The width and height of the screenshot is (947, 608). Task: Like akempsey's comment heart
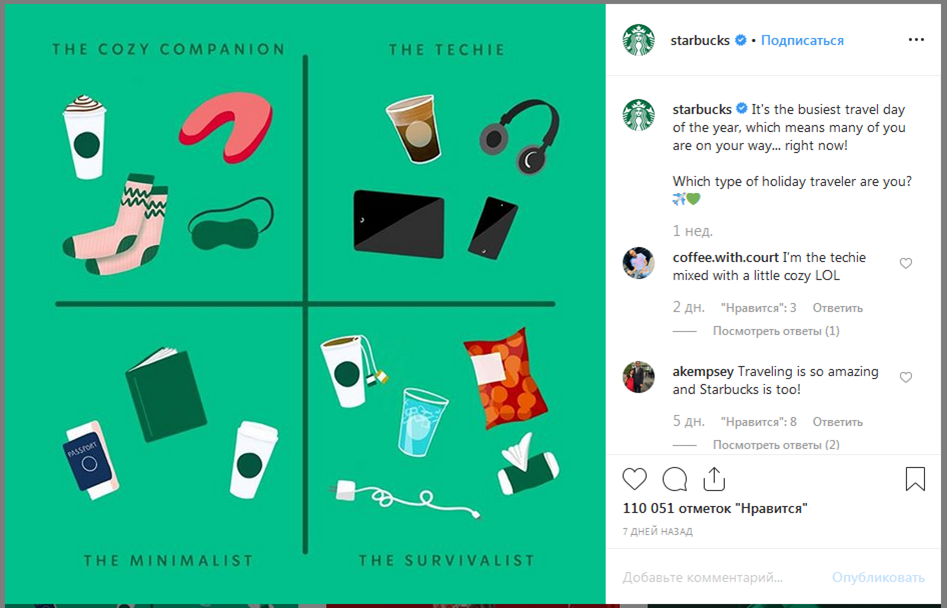[x=905, y=377]
